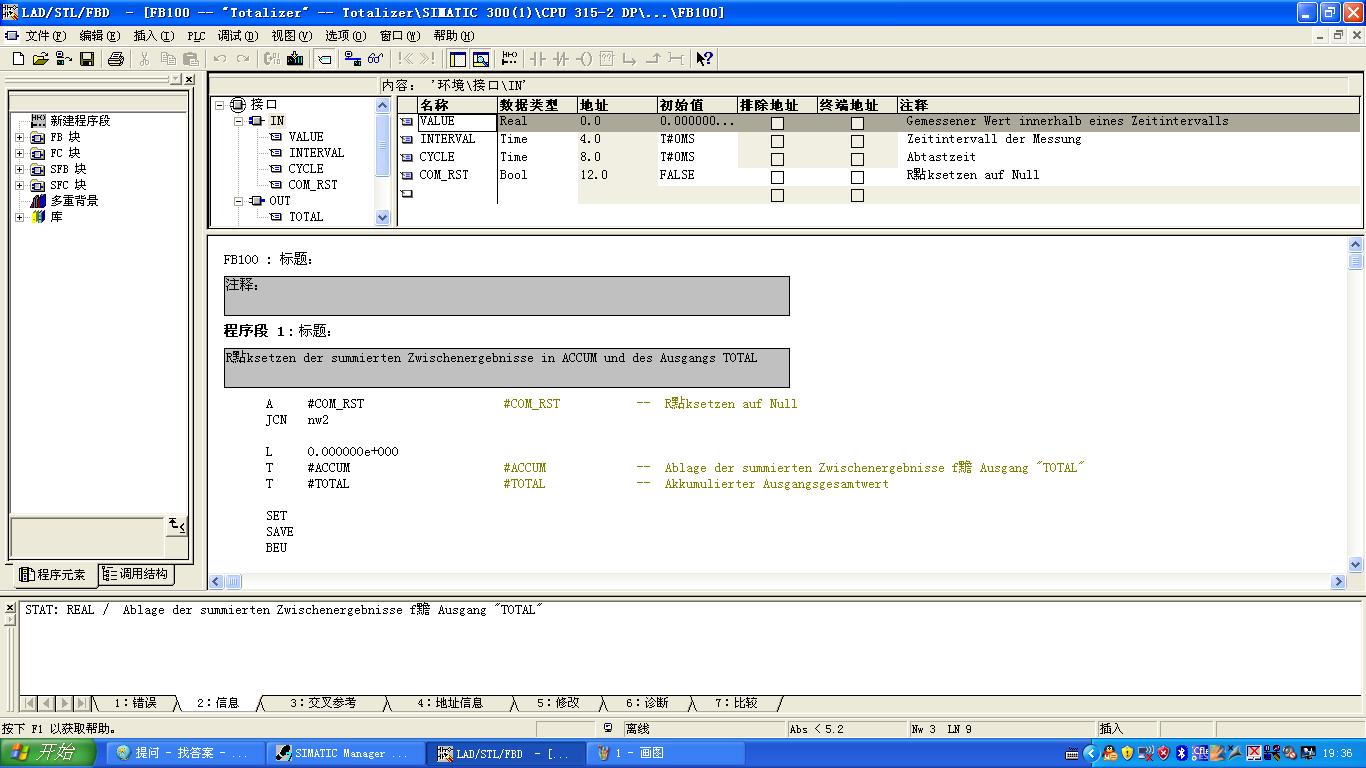
Task: Tick termination address checkbox for VALUE
Action: click(x=857, y=123)
